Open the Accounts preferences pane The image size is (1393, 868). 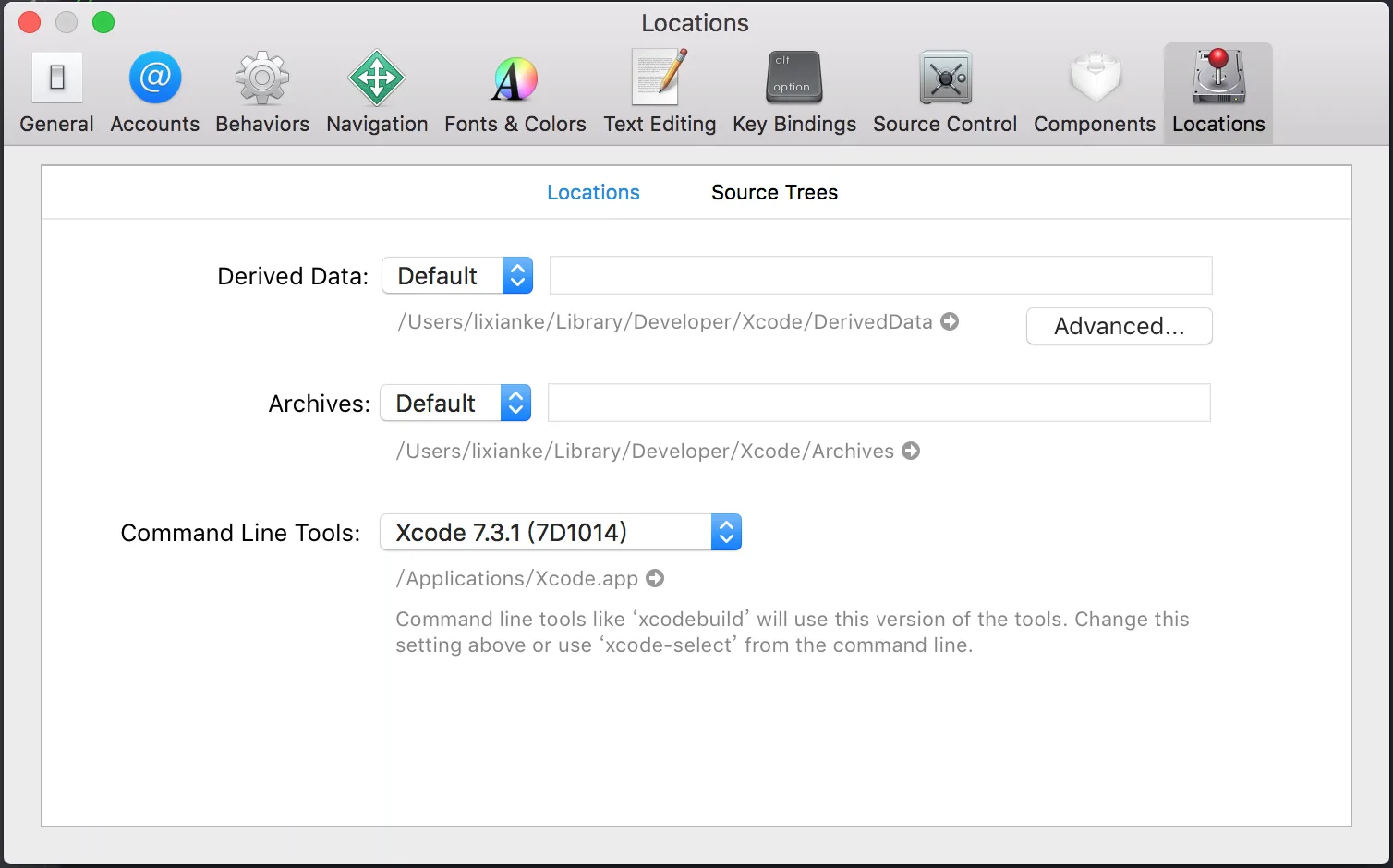pos(154,93)
